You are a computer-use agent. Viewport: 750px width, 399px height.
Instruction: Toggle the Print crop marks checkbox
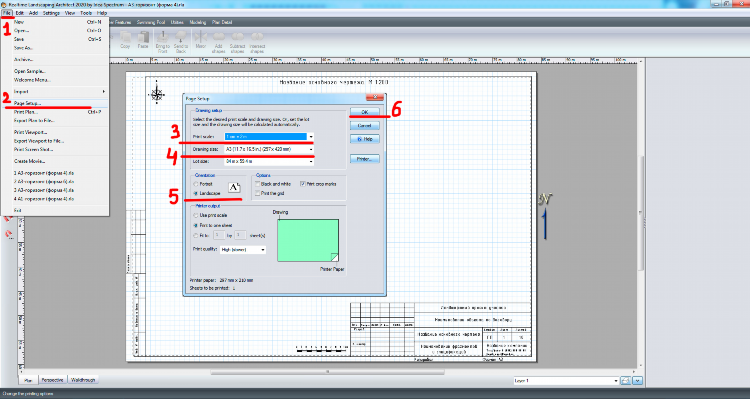click(302, 184)
